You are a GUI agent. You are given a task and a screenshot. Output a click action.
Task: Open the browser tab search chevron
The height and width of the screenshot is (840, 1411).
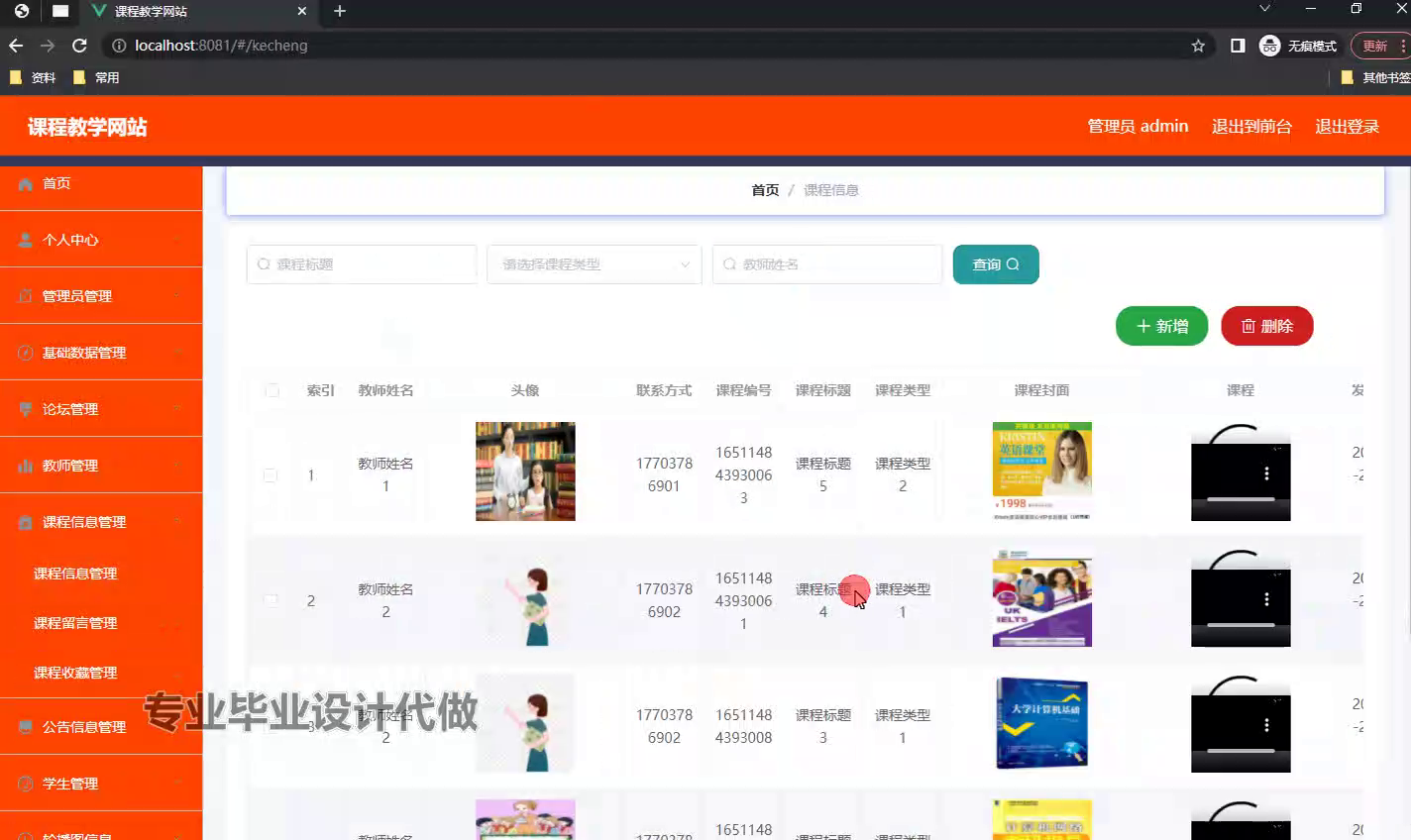click(x=1264, y=9)
